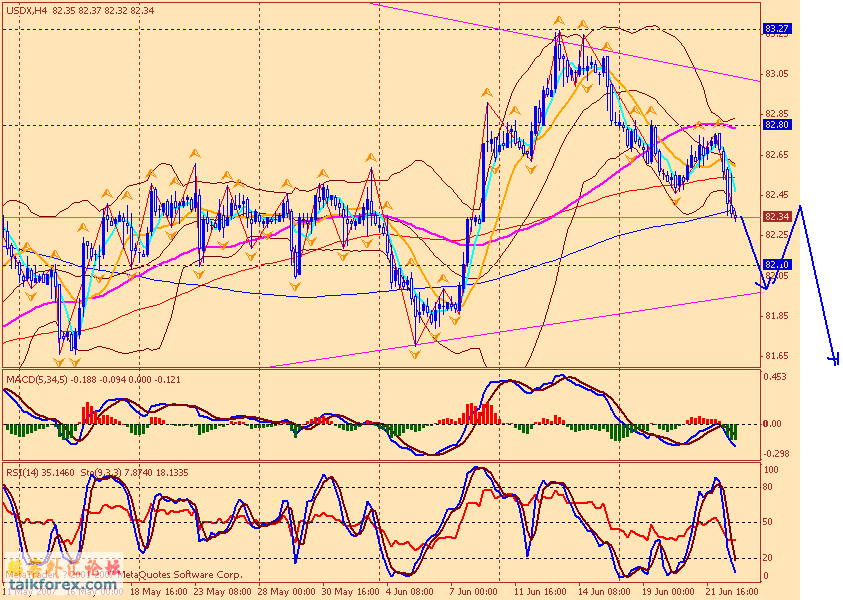Select the blue 82.80 price level tag

point(777,125)
